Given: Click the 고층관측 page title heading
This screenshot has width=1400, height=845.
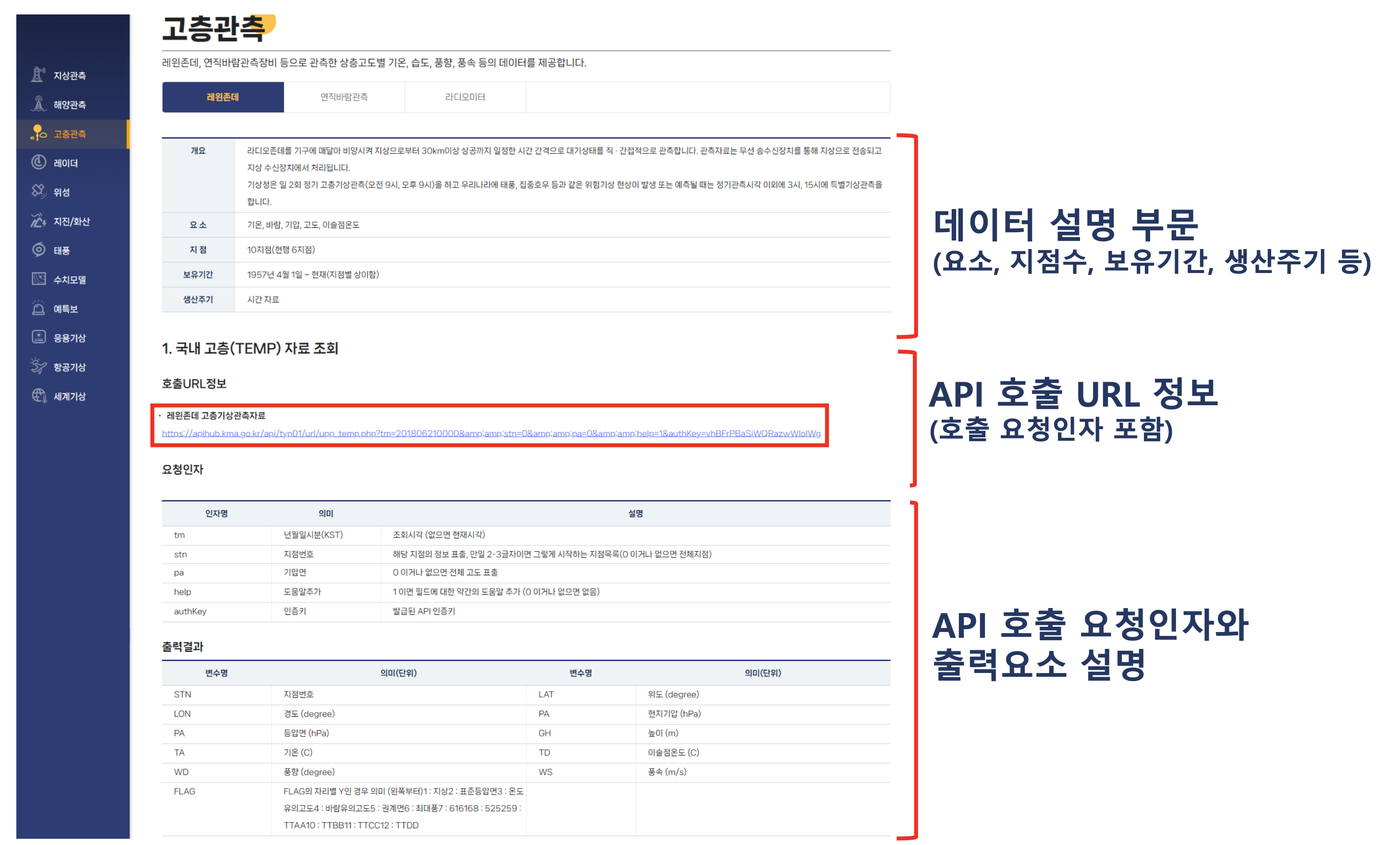Looking at the screenshot, I should coord(214,28).
